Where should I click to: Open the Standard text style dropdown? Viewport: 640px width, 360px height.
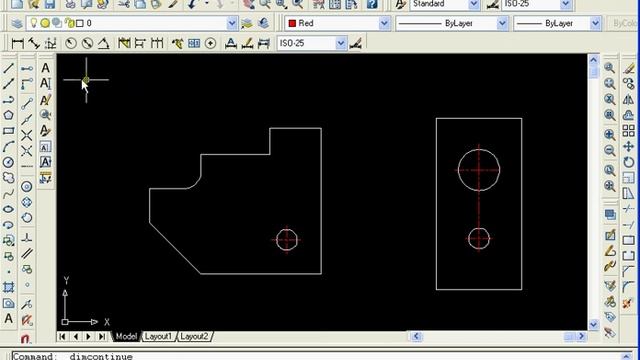click(474, 4)
